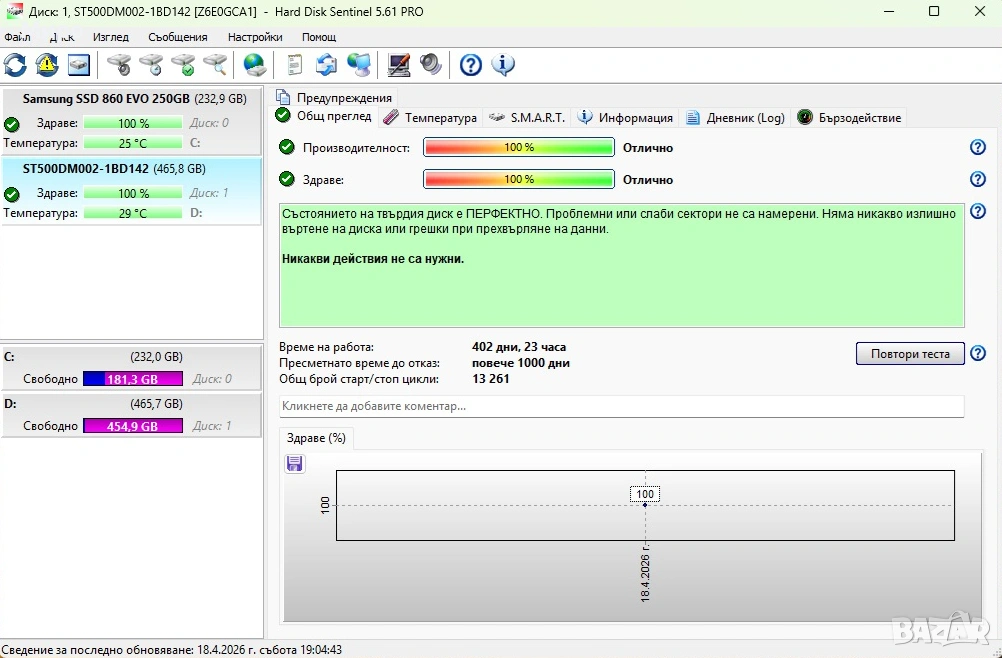Click the floppy save icon above the health graph

pyautogui.click(x=294, y=463)
